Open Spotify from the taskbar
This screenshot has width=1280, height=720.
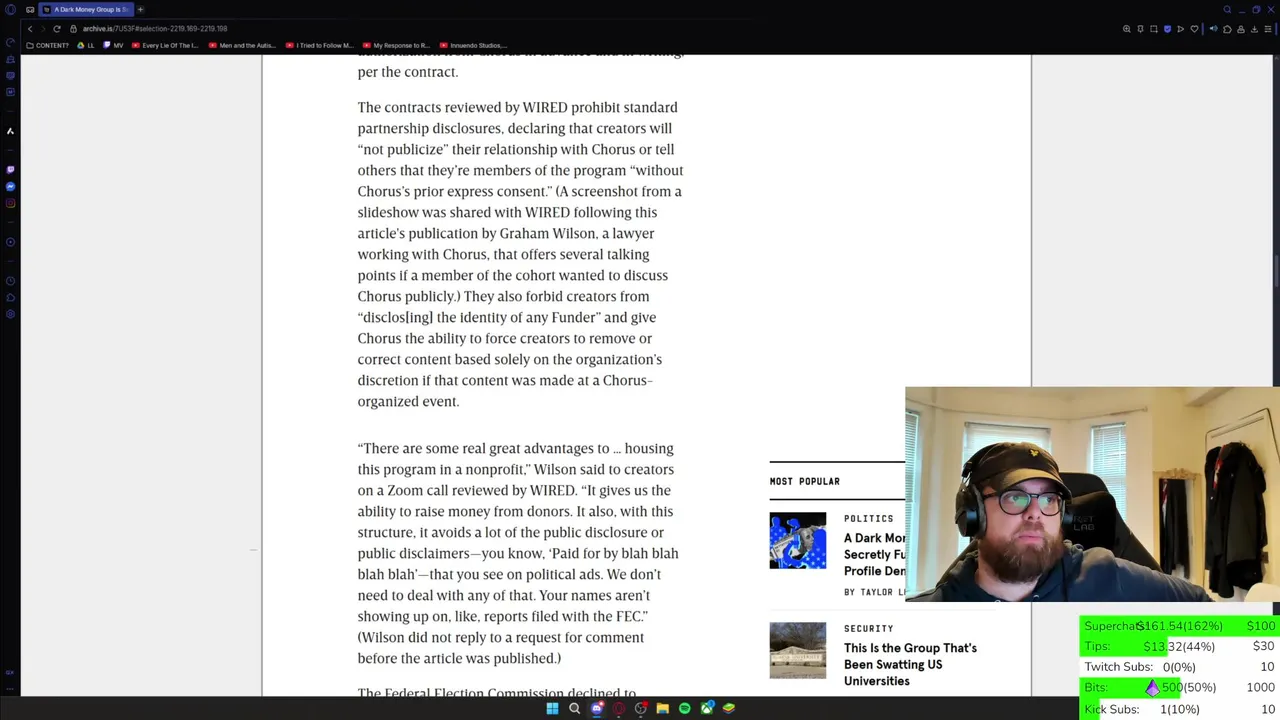(x=684, y=708)
